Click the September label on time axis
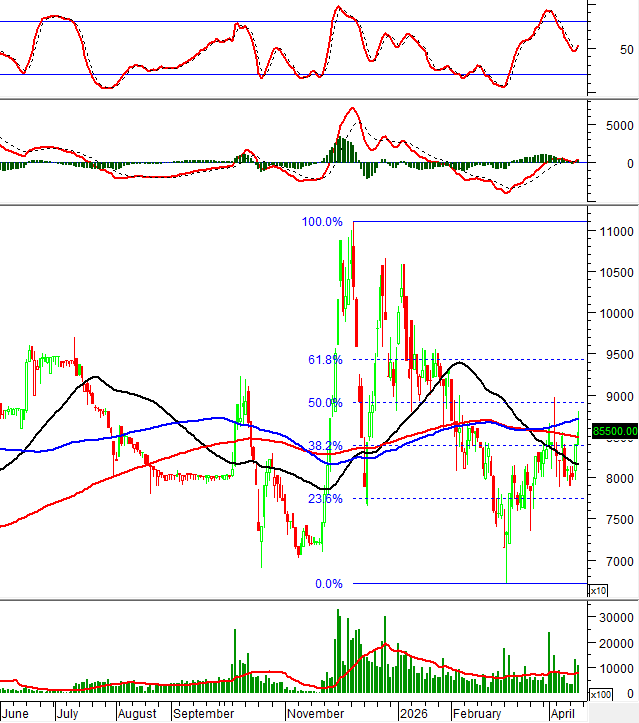 coord(202,714)
